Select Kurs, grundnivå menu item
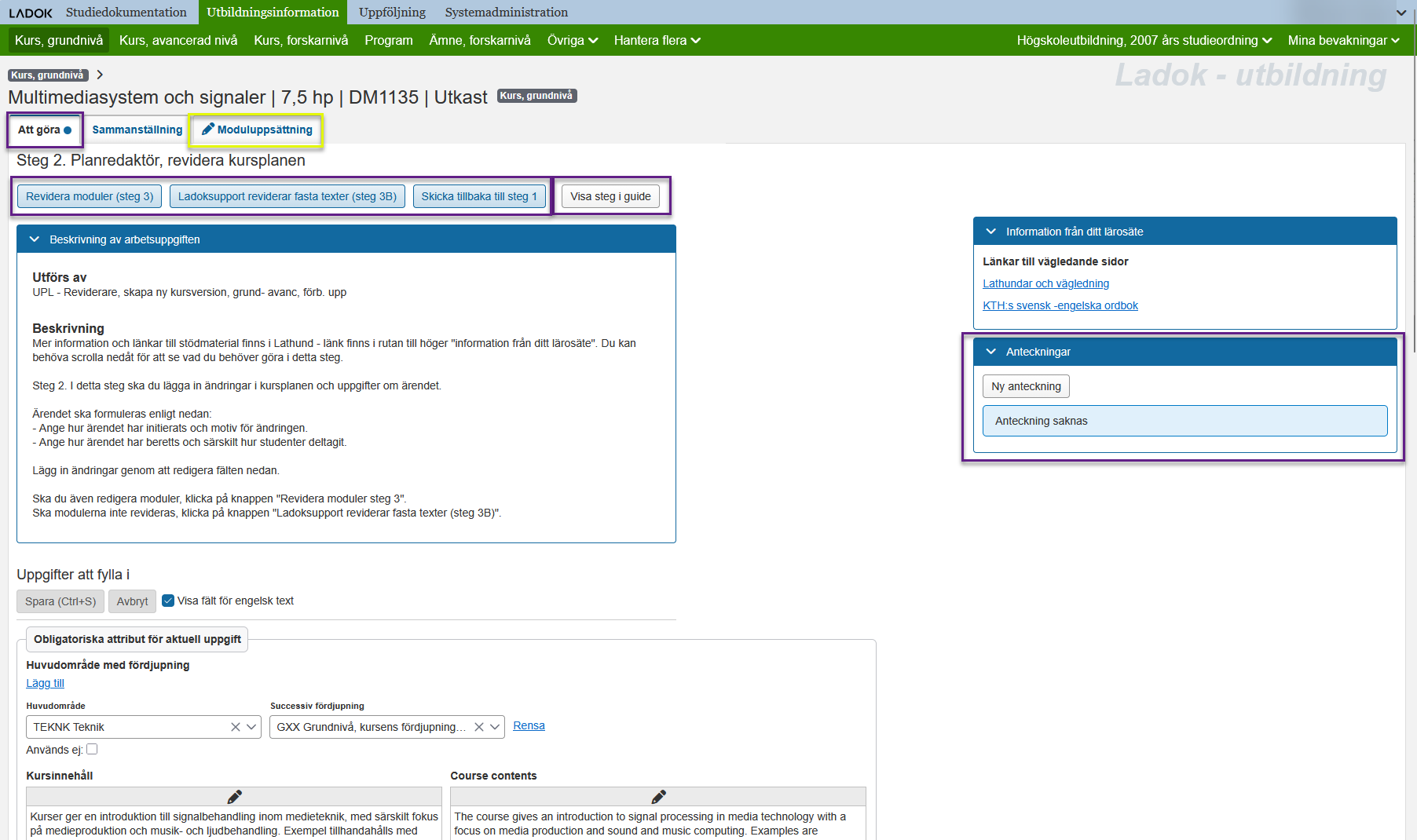This screenshot has width=1417, height=840. click(59, 40)
